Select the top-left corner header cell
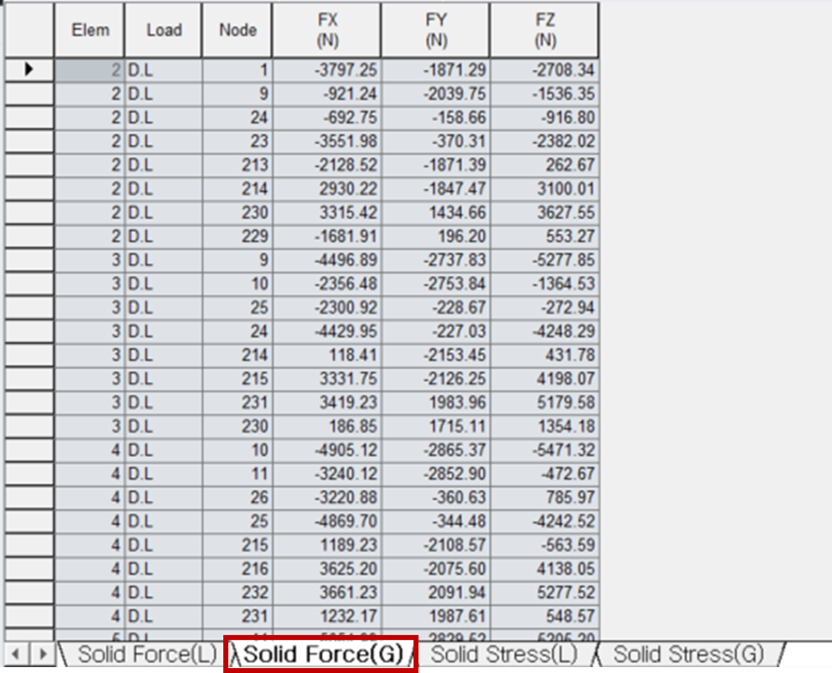Image resolution: width=832 pixels, height=673 pixels. click(30, 30)
